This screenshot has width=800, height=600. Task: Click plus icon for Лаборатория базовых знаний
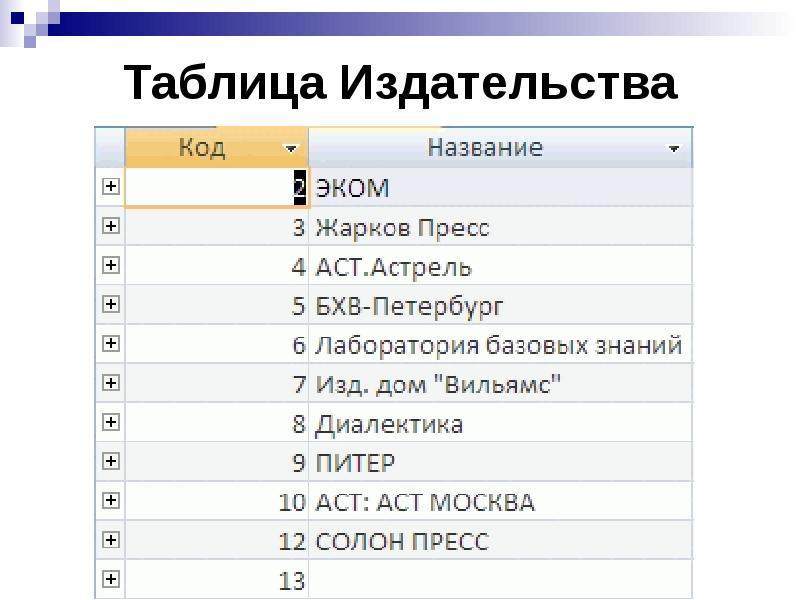(110, 344)
